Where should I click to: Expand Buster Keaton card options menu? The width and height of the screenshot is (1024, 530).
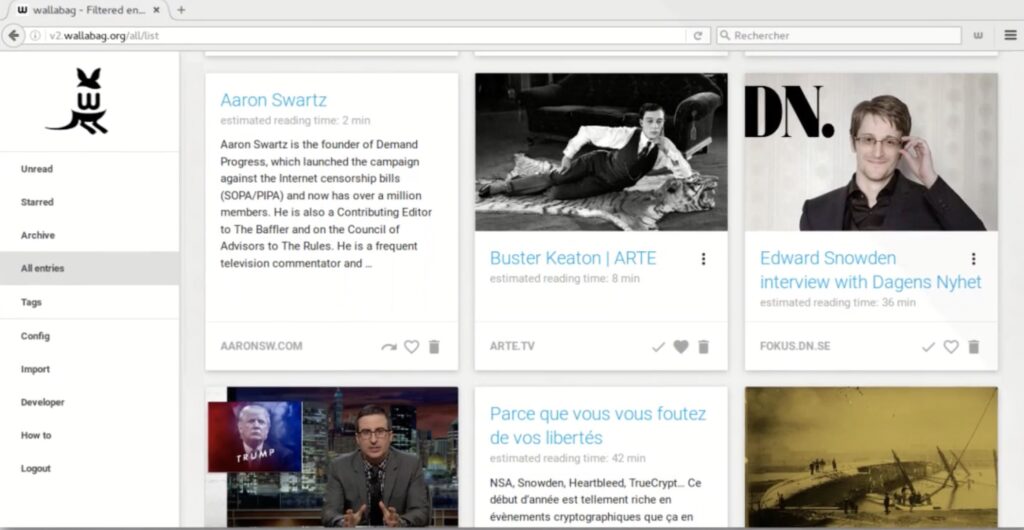point(703,259)
